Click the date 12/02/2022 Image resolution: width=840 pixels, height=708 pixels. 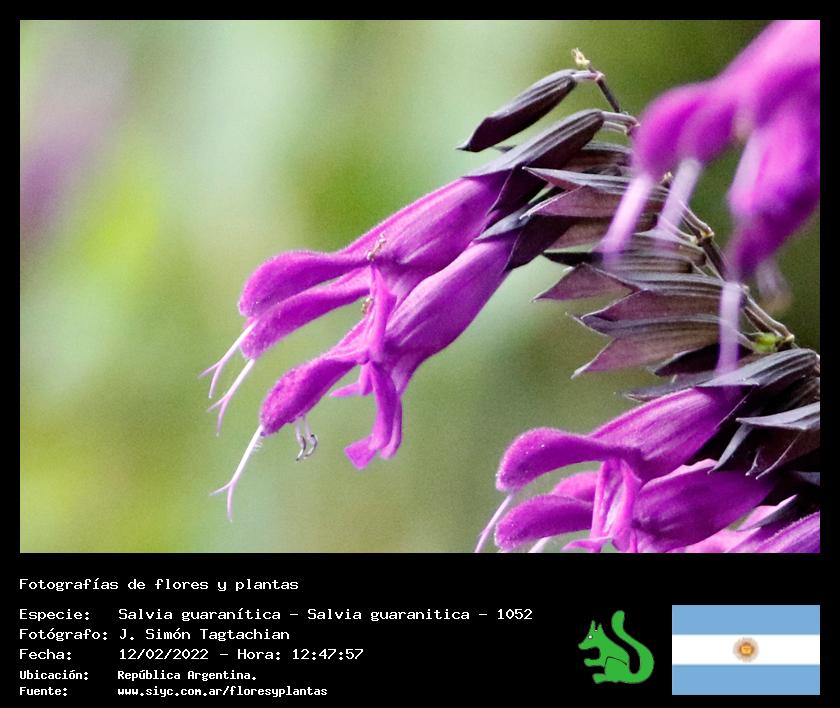click(x=163, y=654)
